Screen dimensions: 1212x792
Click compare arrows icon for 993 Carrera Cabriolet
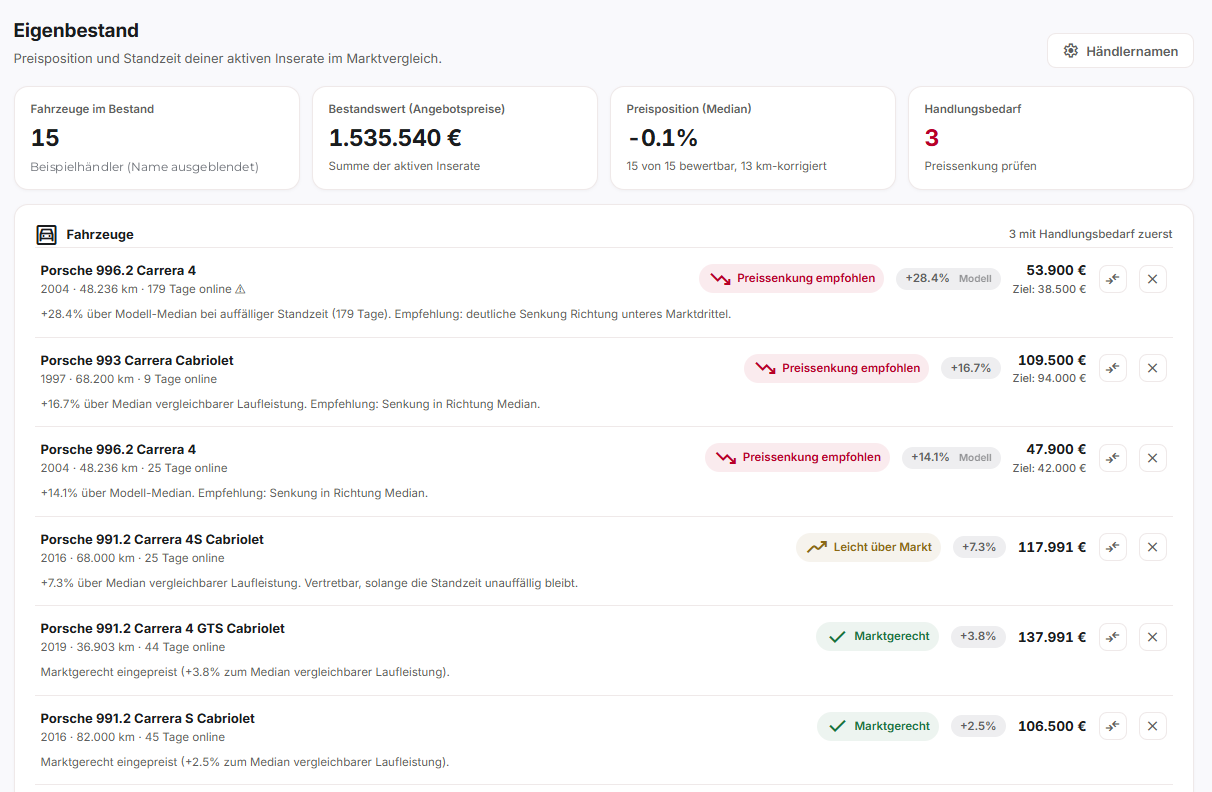[x=1113, y=369]
